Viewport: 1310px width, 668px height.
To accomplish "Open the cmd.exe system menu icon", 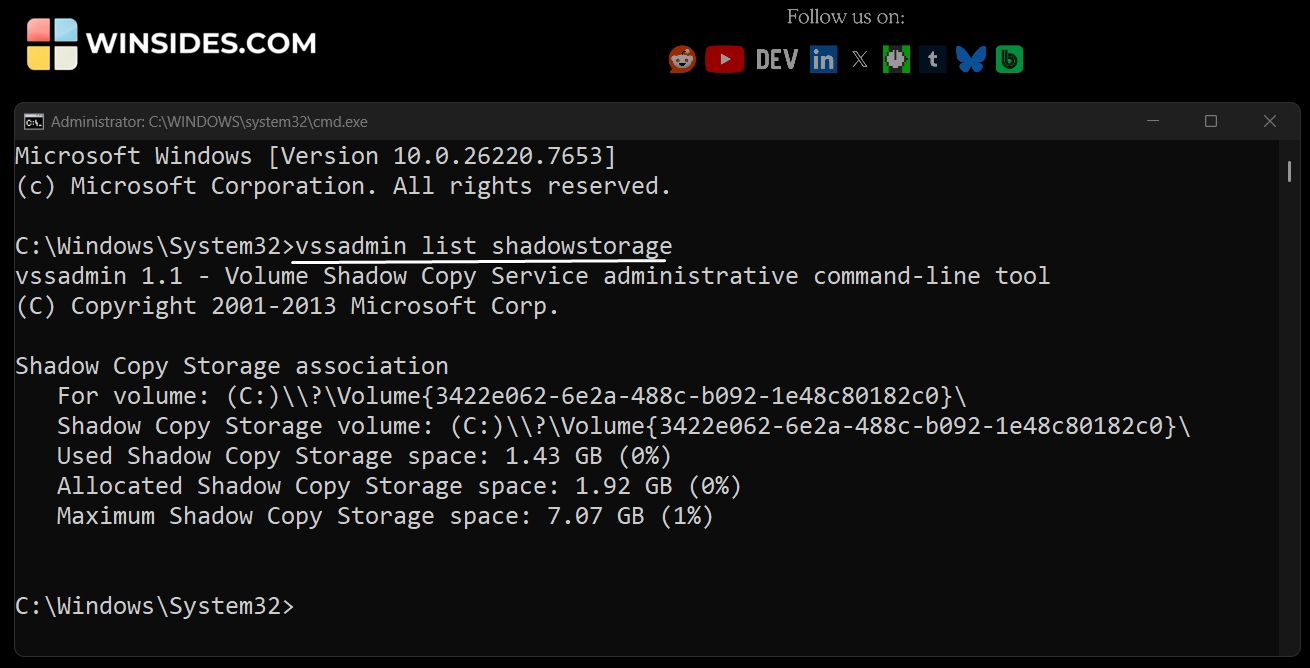I will (x=32, y=121).
